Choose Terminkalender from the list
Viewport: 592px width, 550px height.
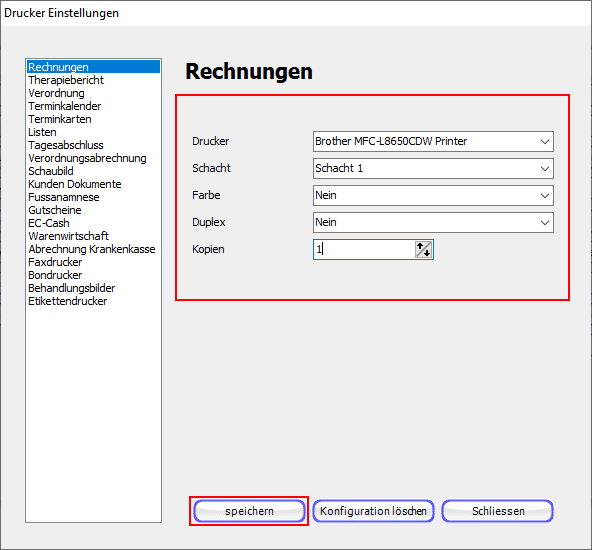(x=65, y=106)
